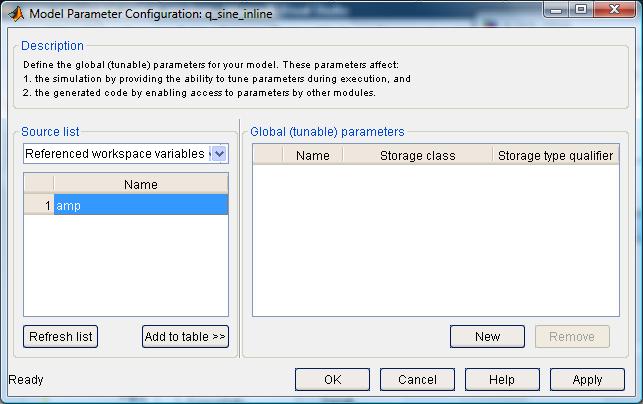Click the Apply button
The width and height of the screenshot is (643, 404).
point(587,379)
